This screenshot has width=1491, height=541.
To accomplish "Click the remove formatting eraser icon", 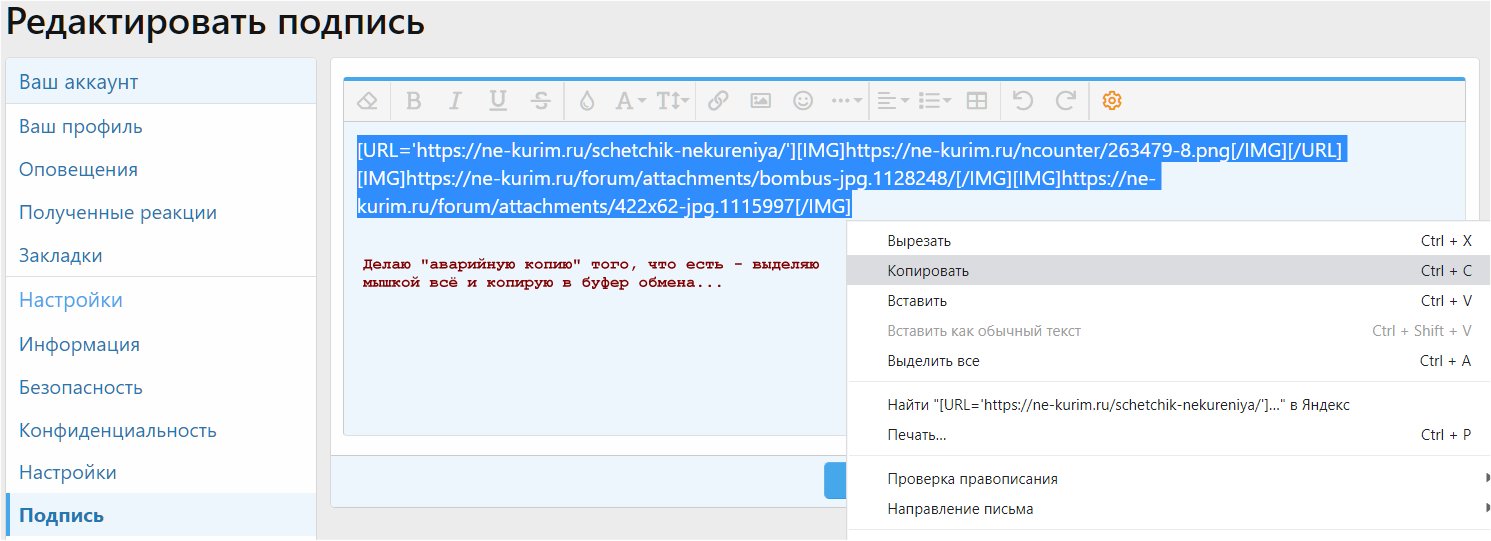I will (367, 101).
